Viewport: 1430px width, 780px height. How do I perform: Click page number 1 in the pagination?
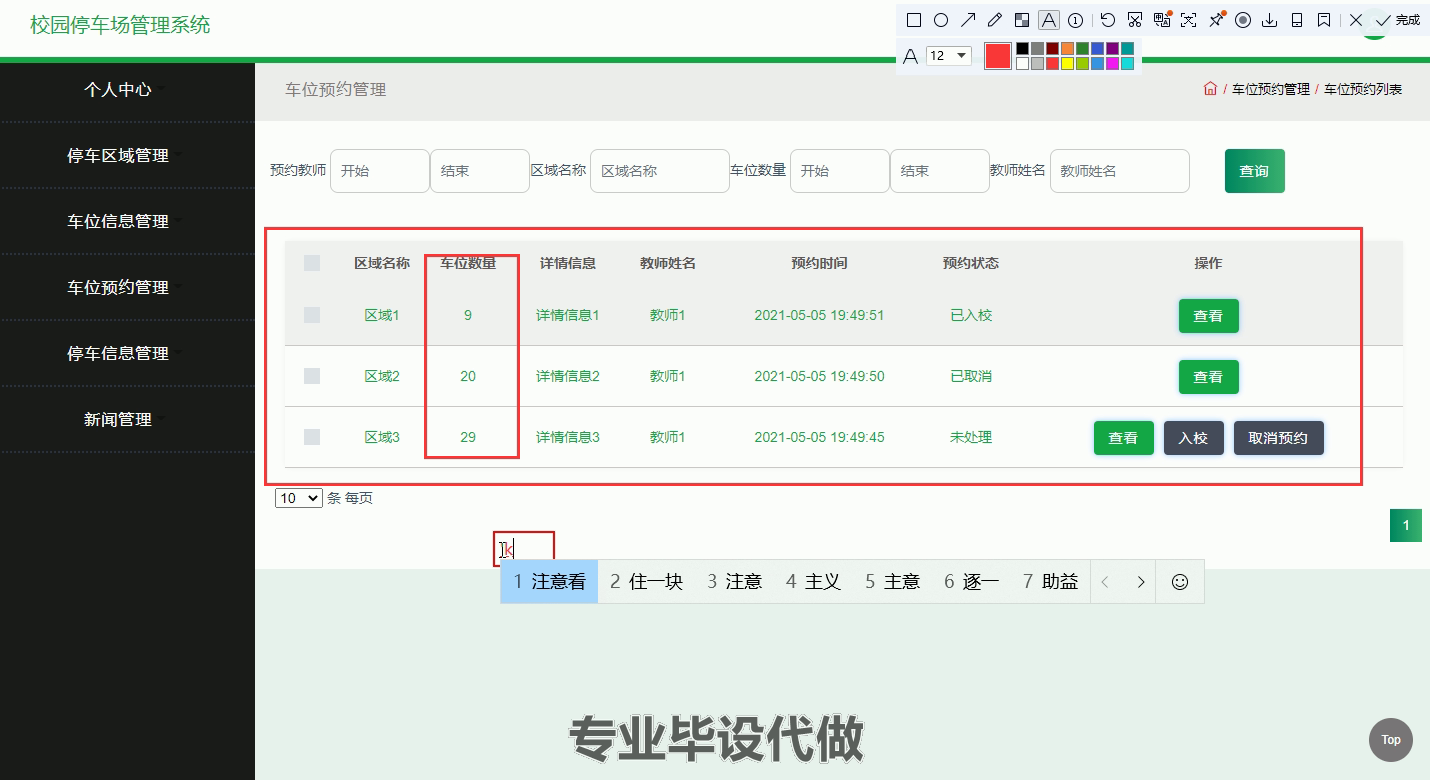[1405, 526]
